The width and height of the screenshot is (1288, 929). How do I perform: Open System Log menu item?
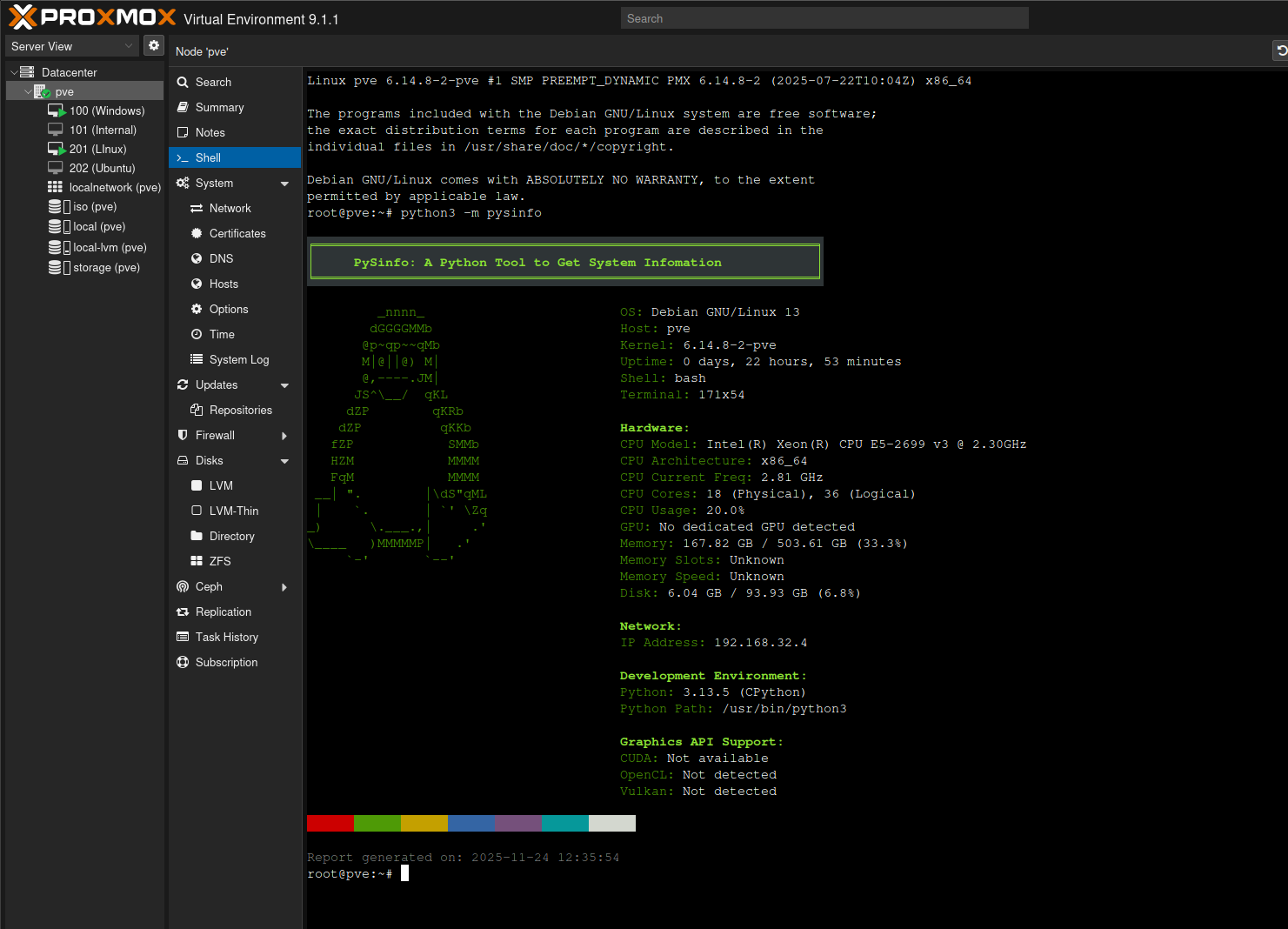235,359
